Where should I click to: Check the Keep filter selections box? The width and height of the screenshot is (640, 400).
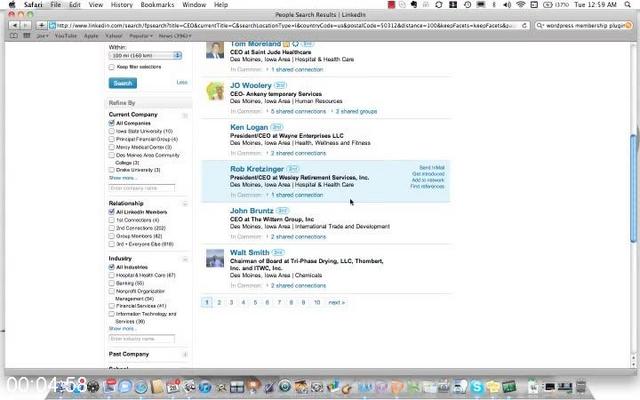(x=111, y=67)
